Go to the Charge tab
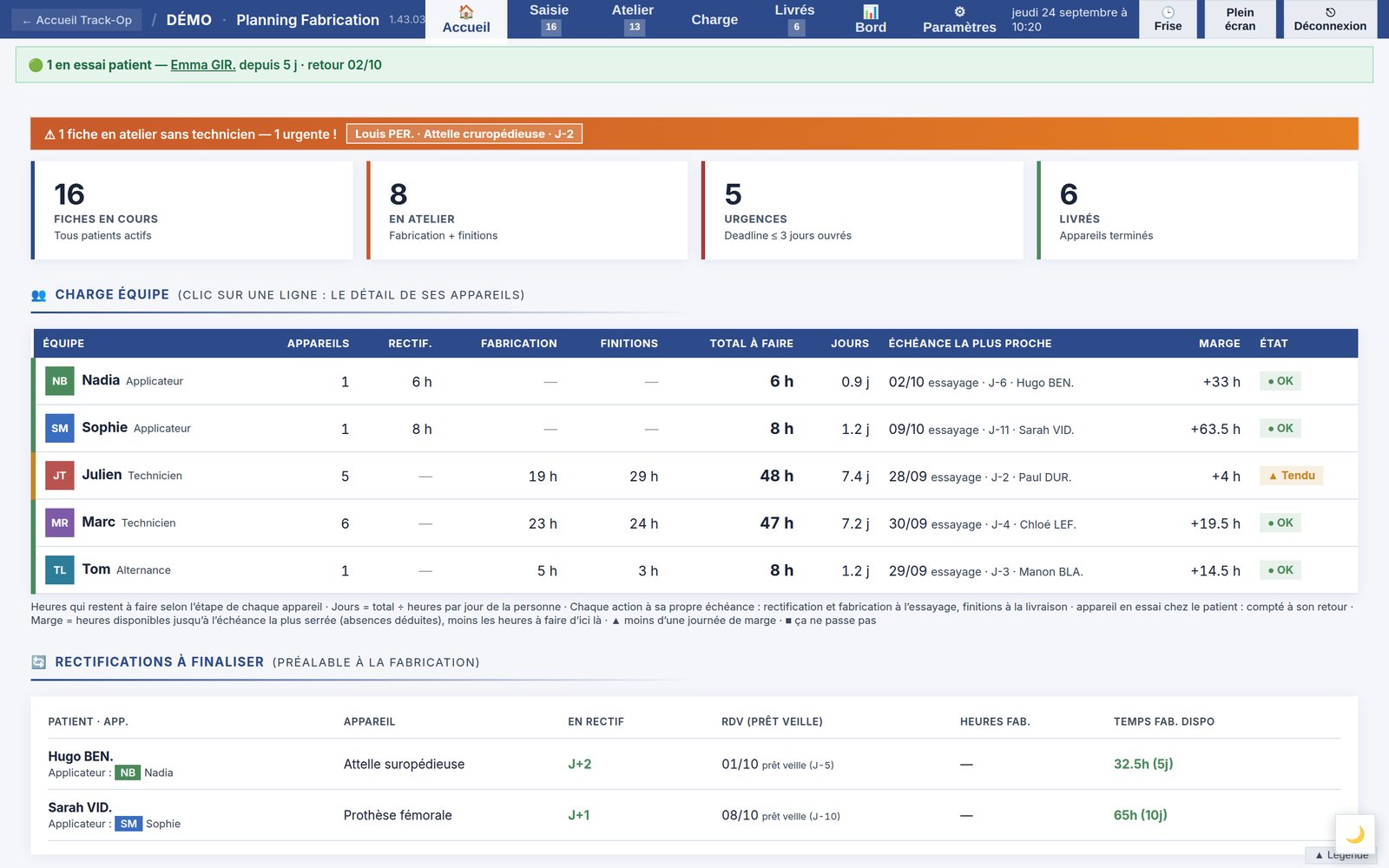 (x=714, y=19)
